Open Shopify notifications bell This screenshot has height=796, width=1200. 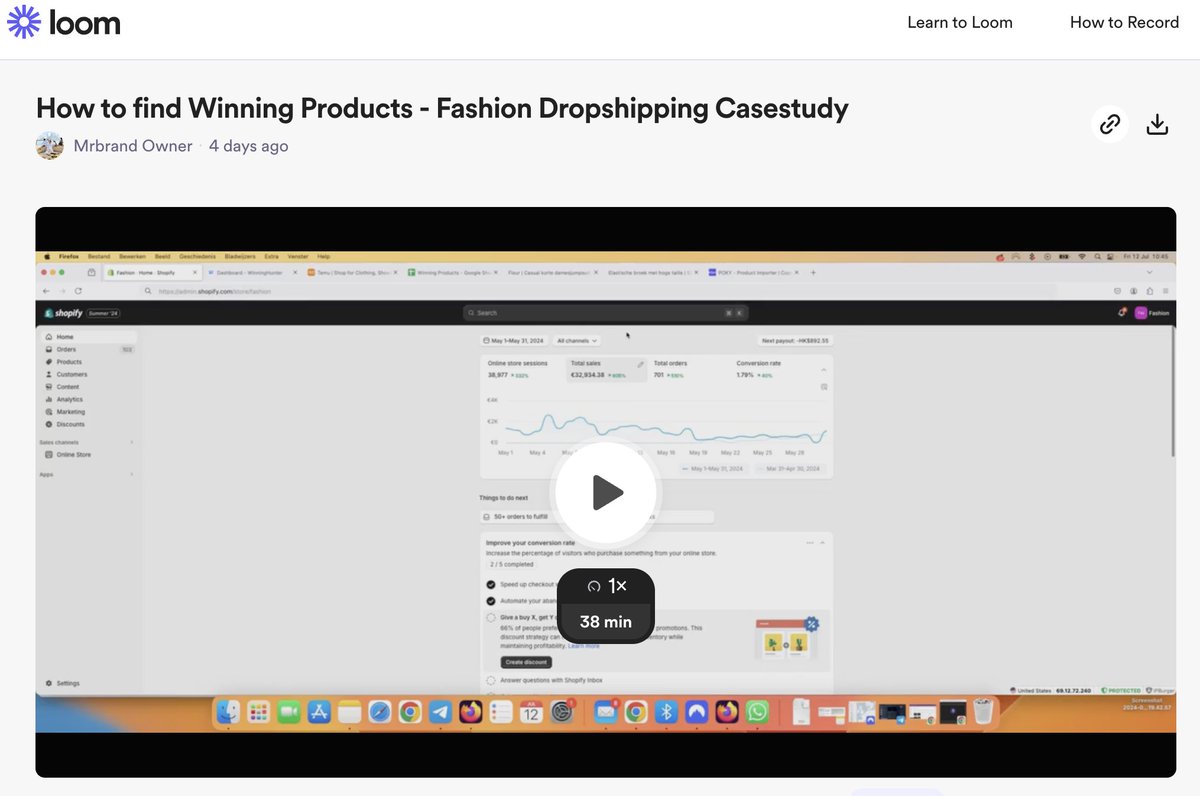tap(1122, 313)
